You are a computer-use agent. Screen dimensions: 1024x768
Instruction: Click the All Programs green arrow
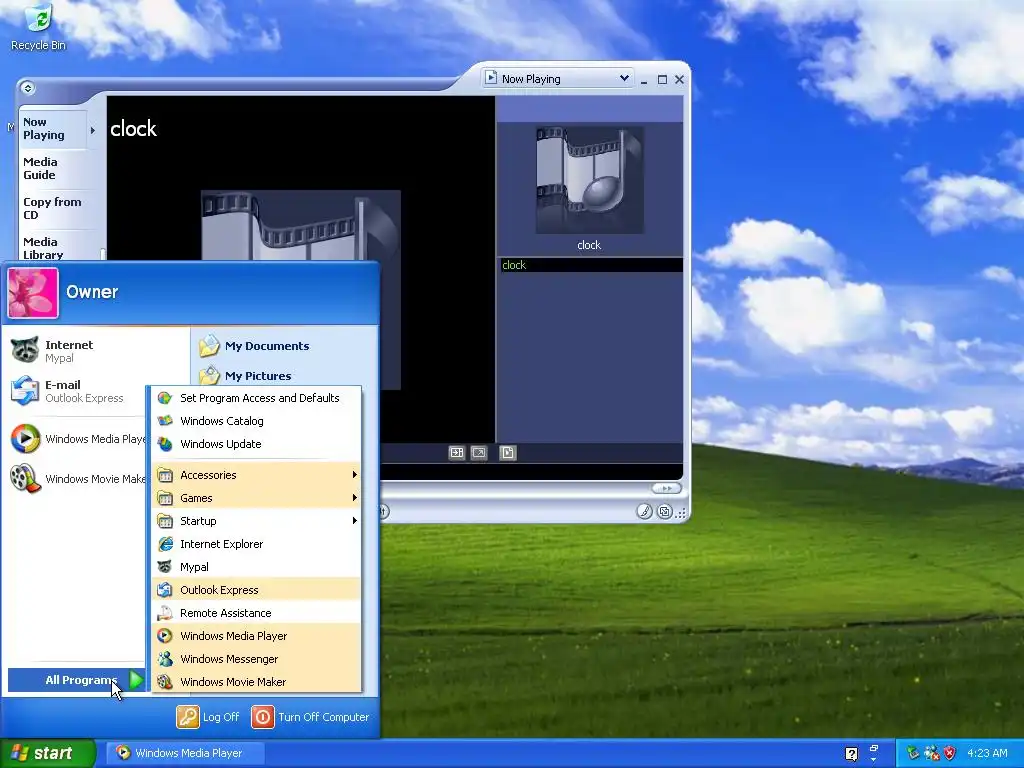136,680
